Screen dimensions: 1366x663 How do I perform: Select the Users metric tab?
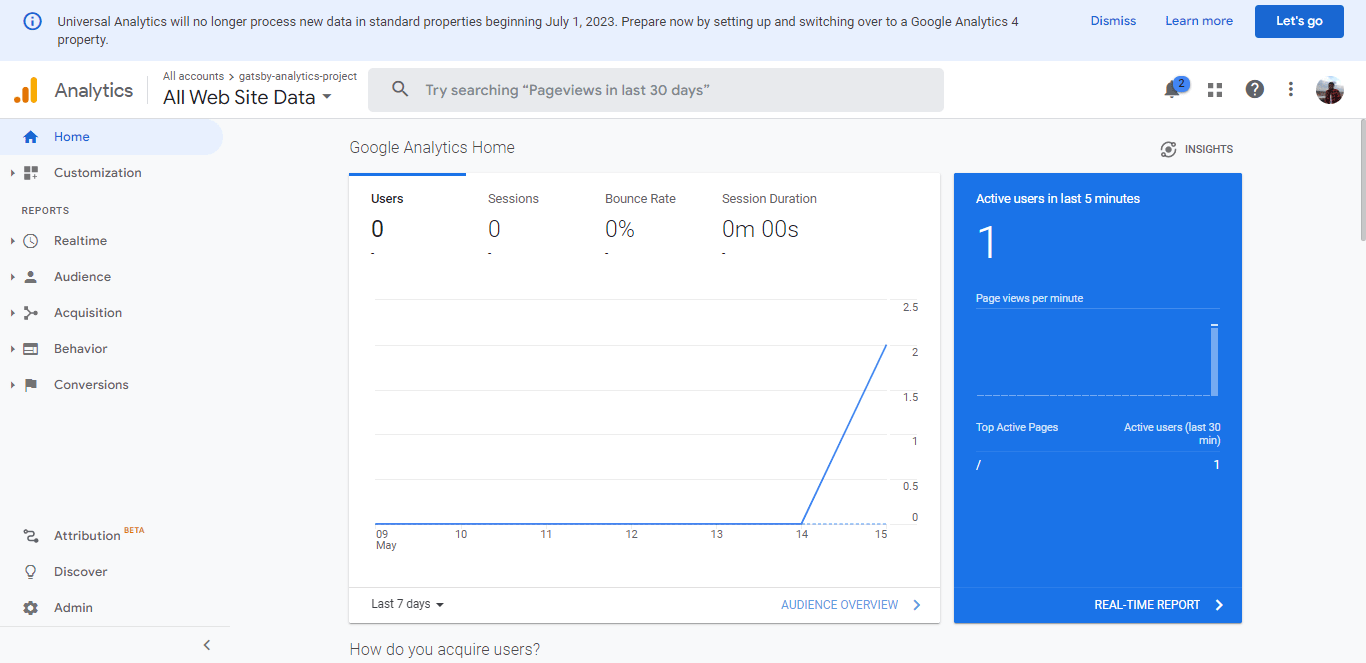click(407, 218)
